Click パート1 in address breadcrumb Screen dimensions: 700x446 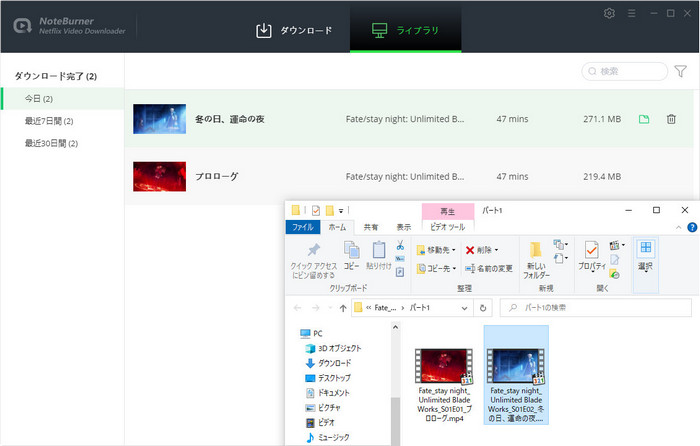420,308
